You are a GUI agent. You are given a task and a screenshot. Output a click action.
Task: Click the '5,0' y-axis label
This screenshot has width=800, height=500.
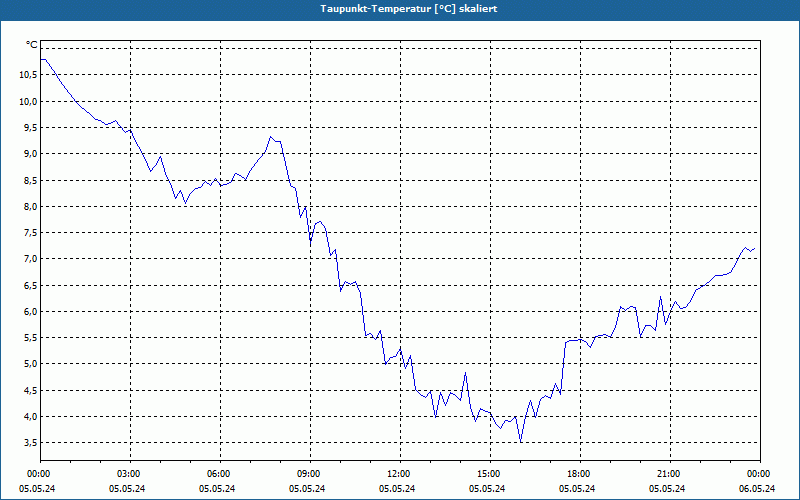click(30, 364)
